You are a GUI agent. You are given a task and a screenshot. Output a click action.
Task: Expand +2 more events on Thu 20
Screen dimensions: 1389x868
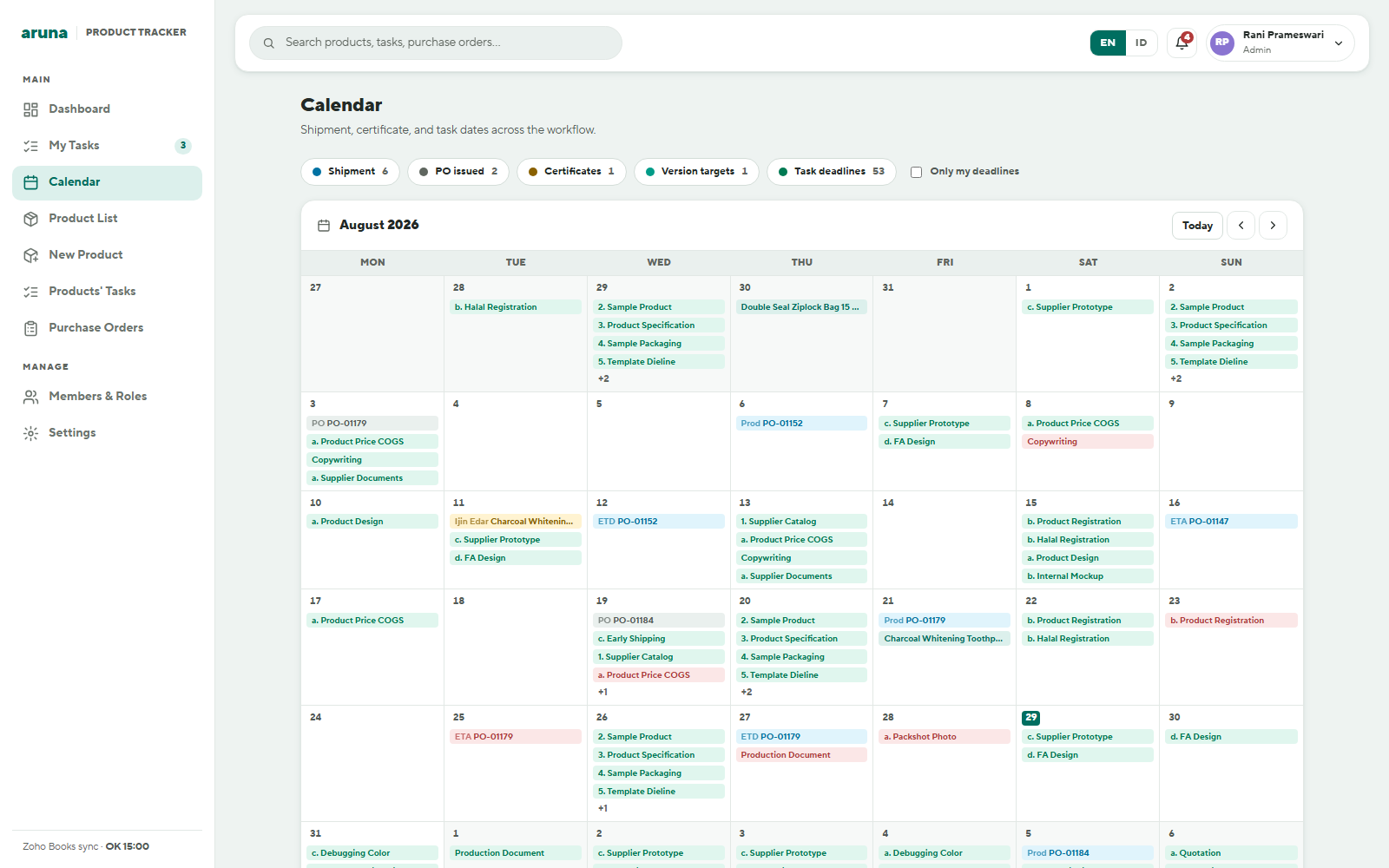pos(747,693)
